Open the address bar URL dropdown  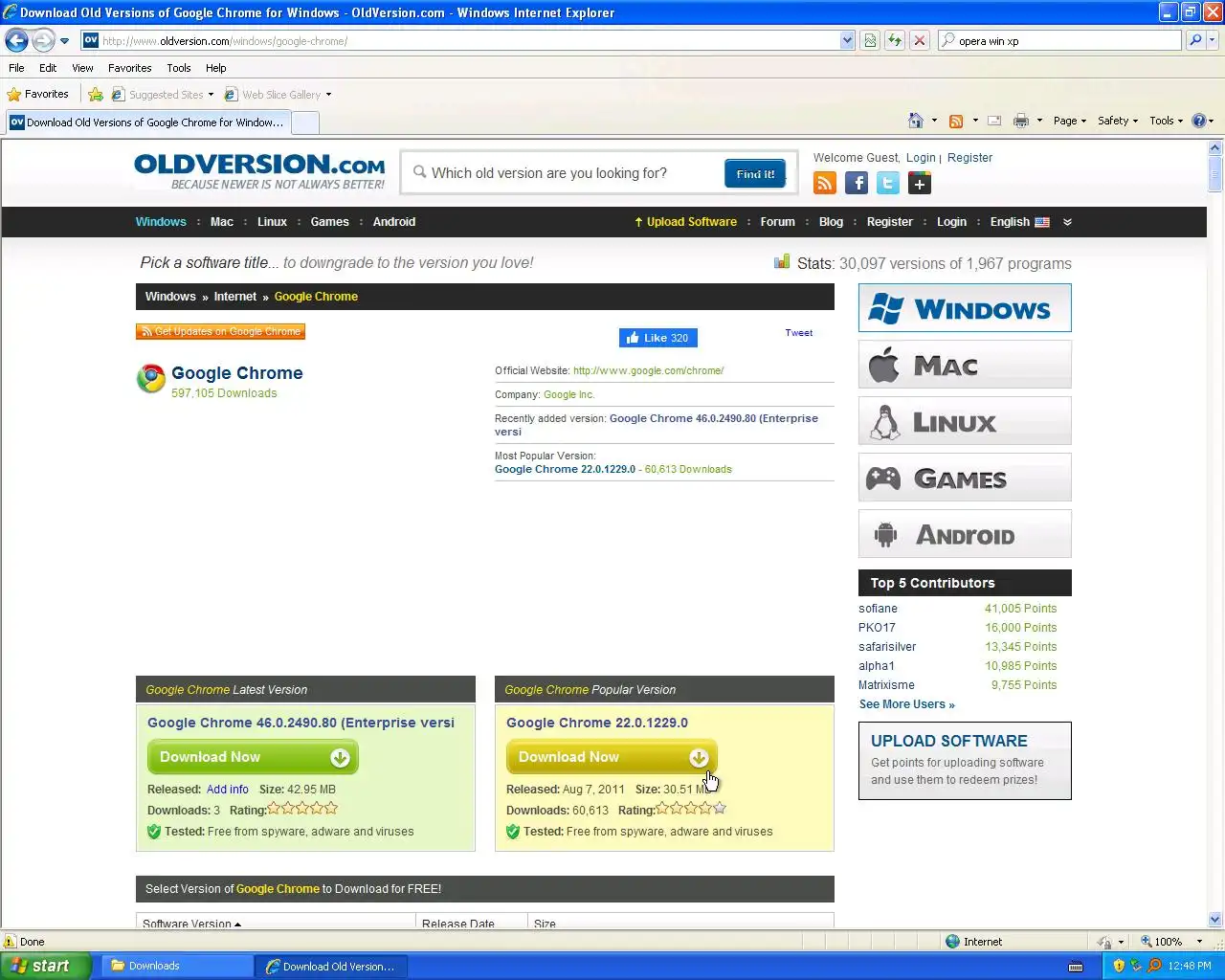coord(847,40)
